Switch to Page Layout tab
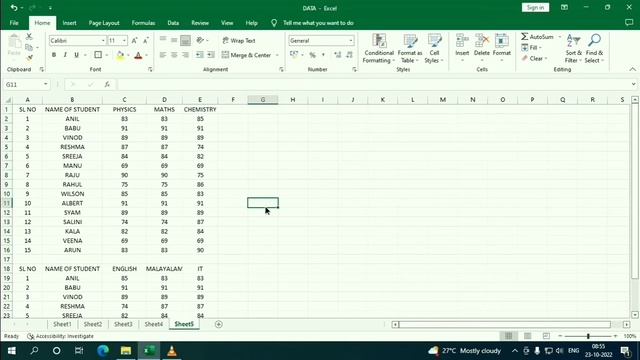Screen dimensions: 640x360 click(104, 23)
